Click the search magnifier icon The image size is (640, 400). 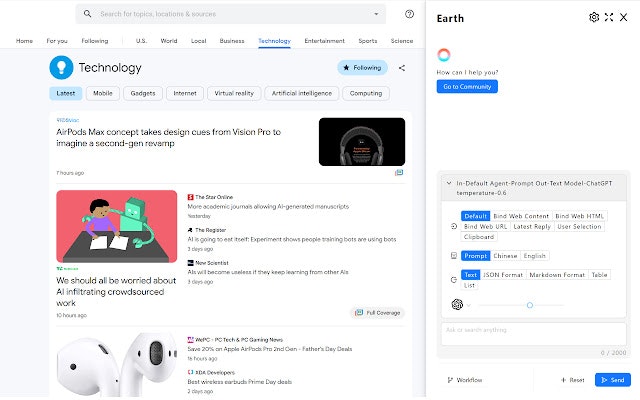[87, 14]
